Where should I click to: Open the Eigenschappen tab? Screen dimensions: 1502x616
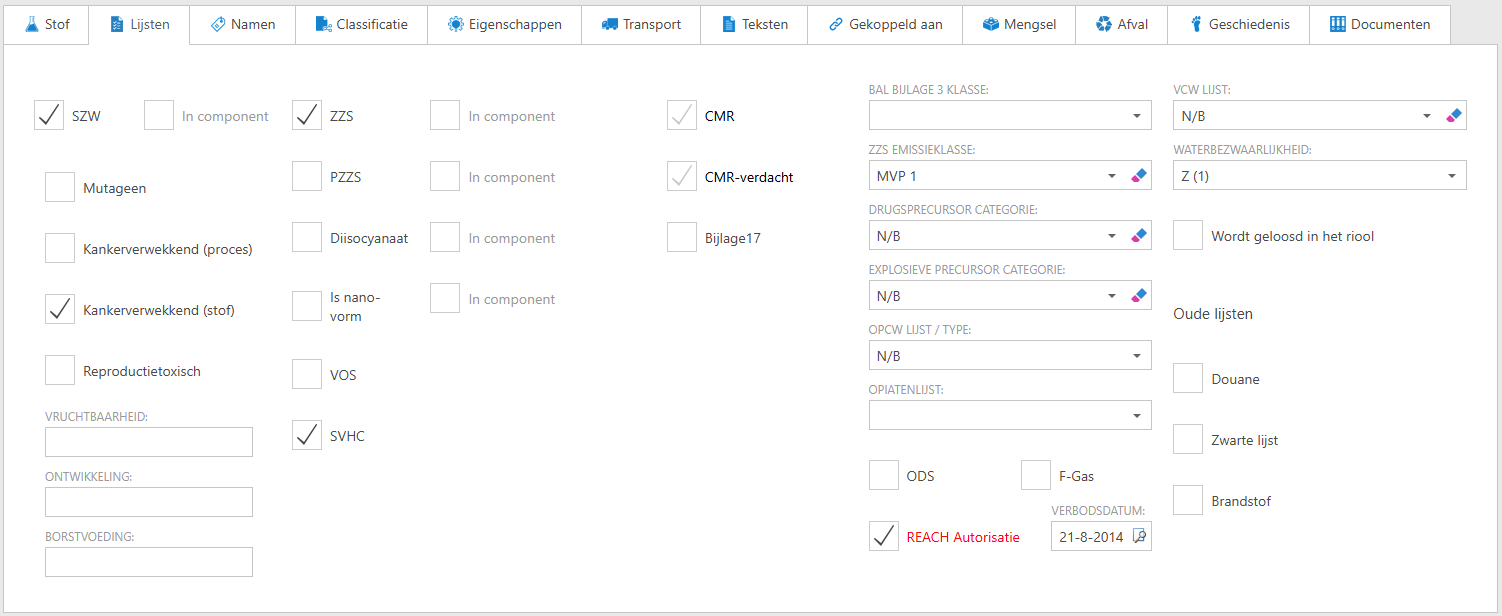504,24
